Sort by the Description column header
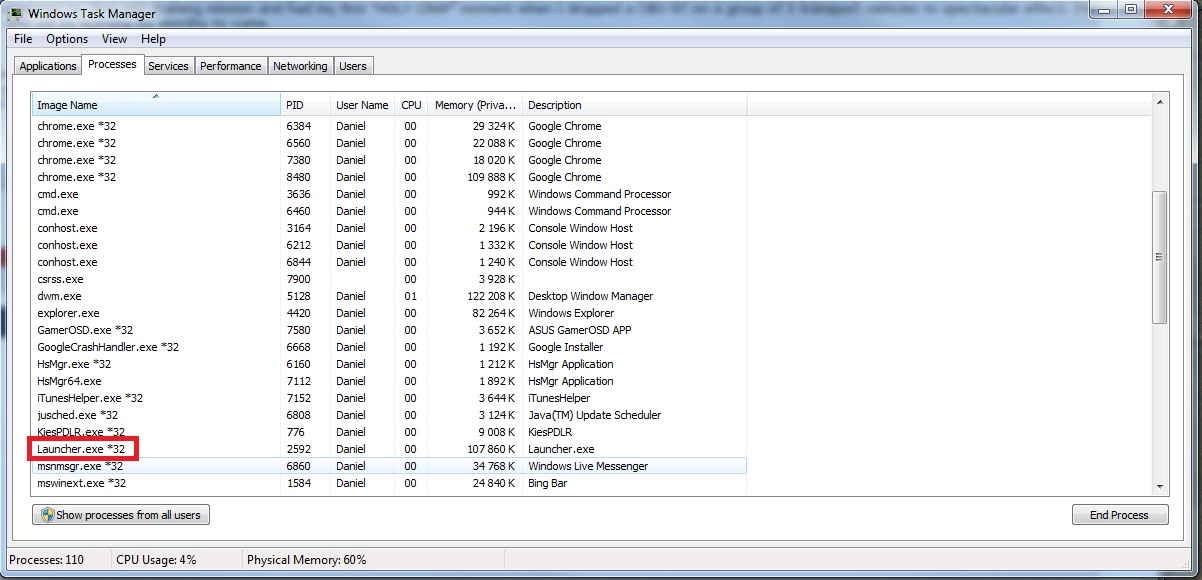The width and height of the screenshot is (1202, 580). click(x=634, y=105)
